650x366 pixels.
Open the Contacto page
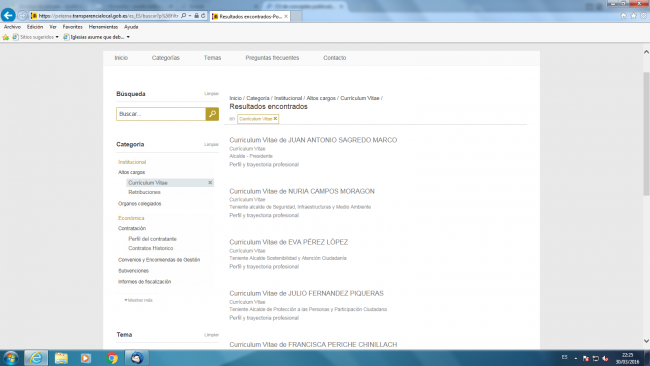tap(335, 58)
